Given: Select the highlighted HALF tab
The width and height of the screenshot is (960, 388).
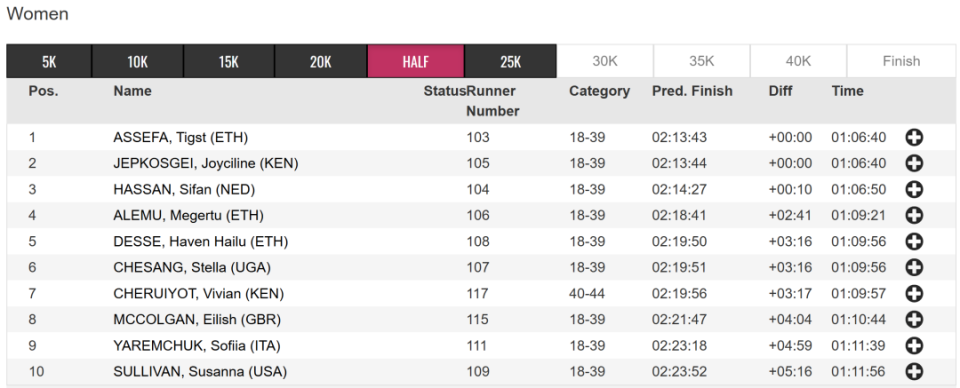Looking at the screenshot, I should [416, 61].
